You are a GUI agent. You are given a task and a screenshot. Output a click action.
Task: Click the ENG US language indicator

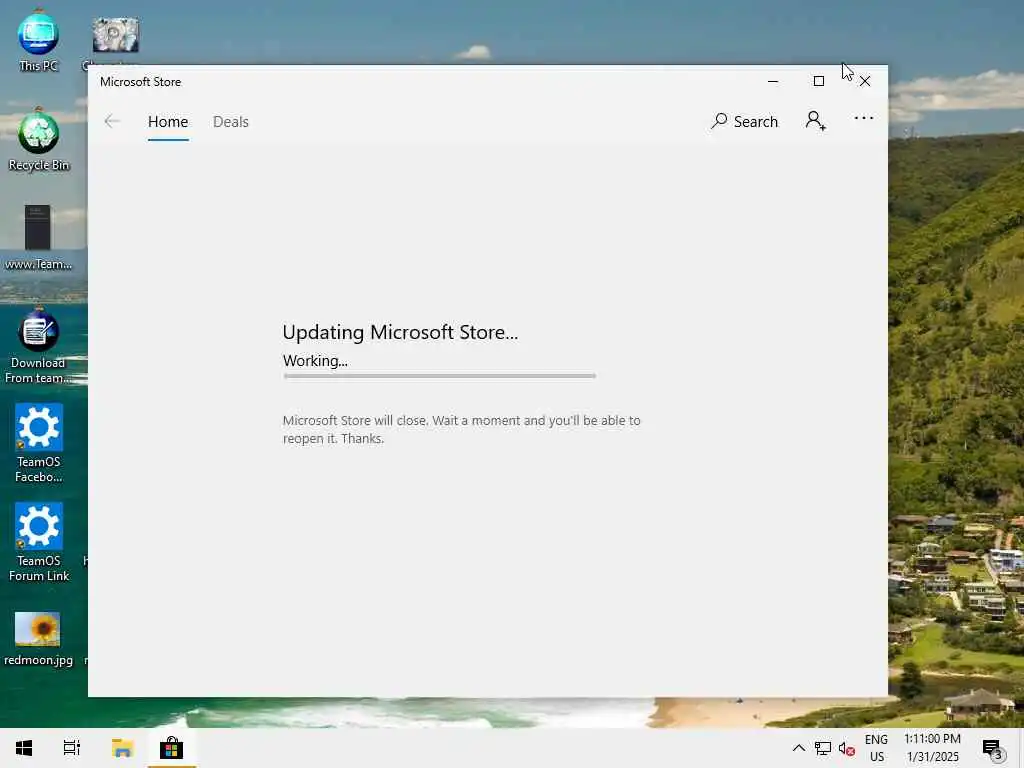(876, 748)
